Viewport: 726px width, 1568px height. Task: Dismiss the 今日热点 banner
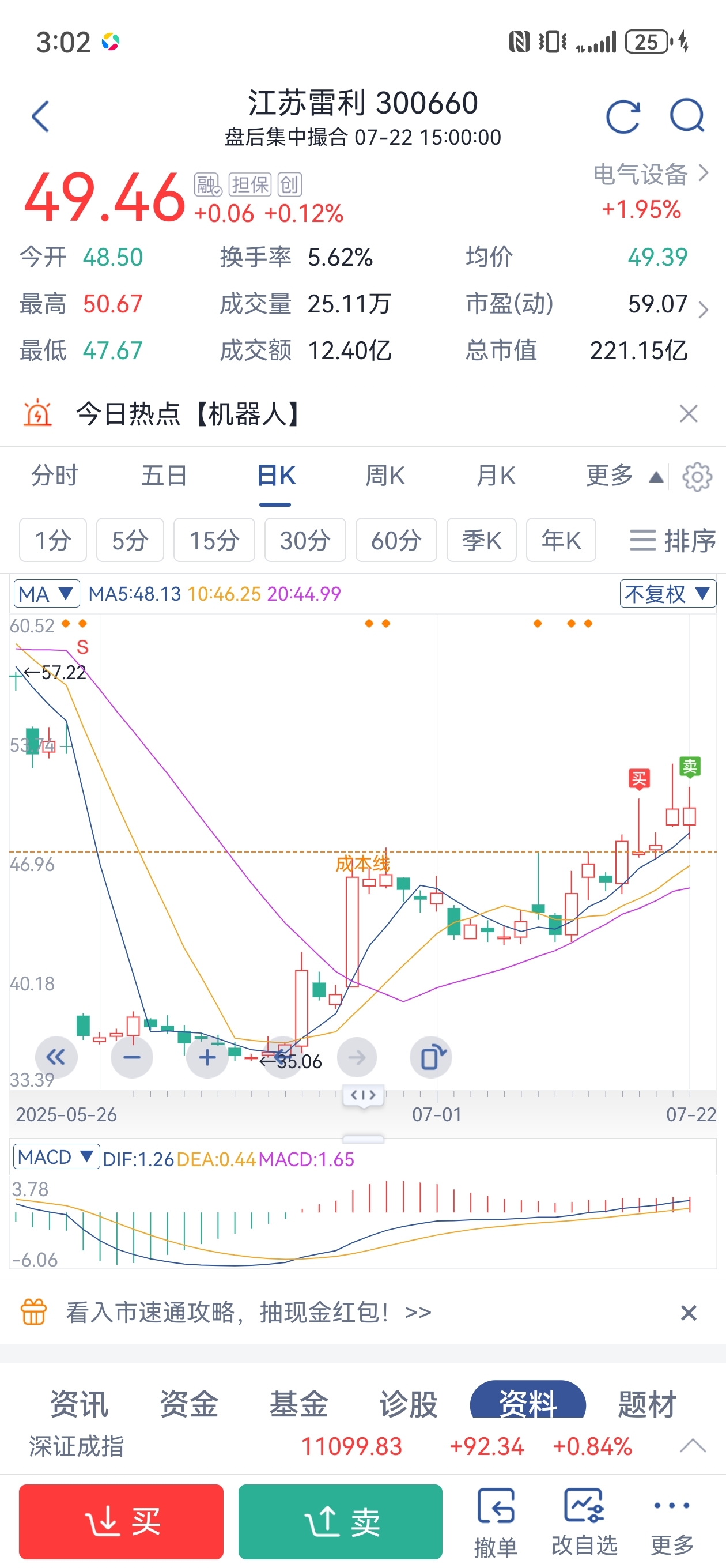(689, 414)
